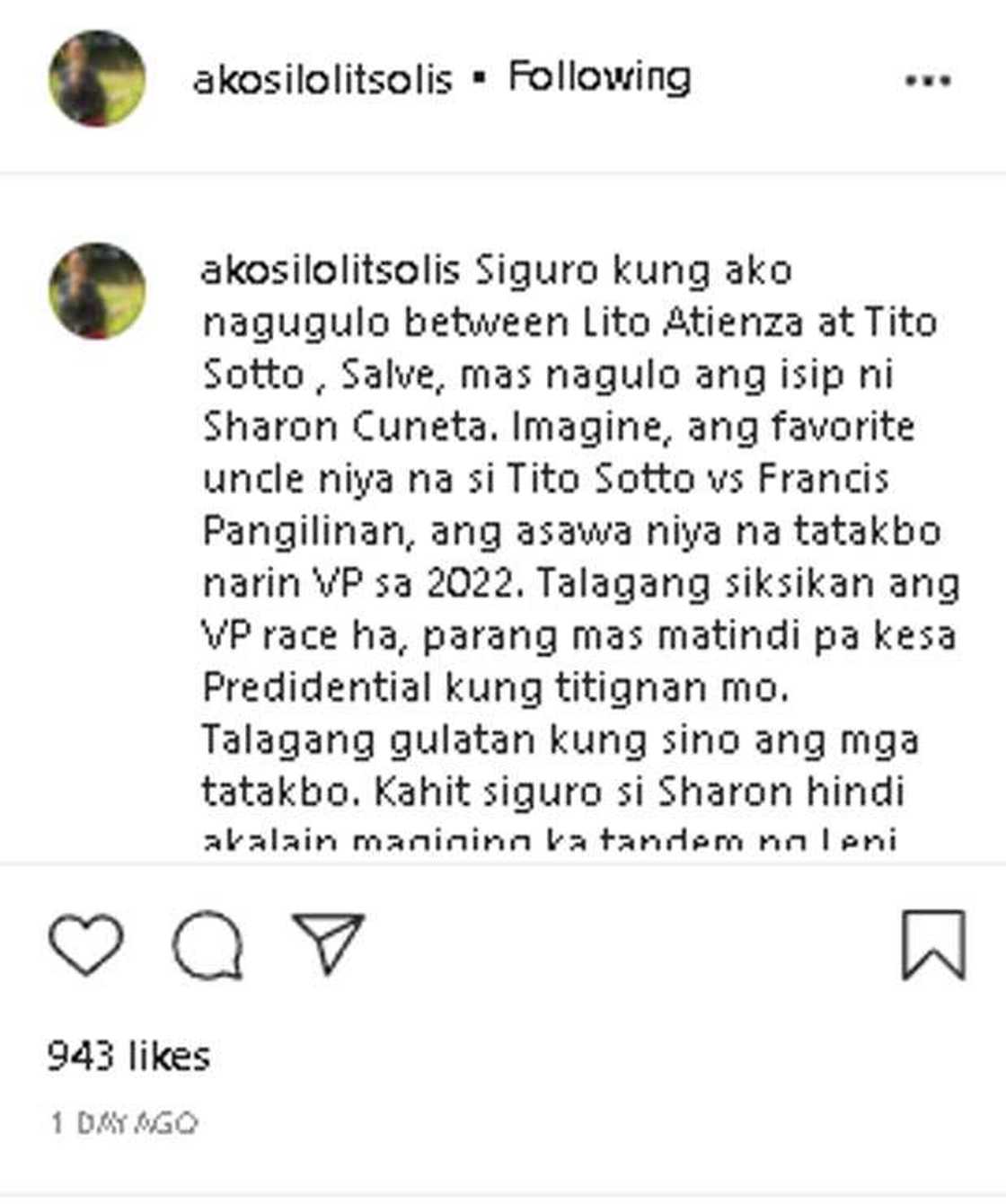Viewport: 1006px width, 1204px height.
Task: Click the avatar beside the caption
Action: pyautogui.click(x=97, y=290)
